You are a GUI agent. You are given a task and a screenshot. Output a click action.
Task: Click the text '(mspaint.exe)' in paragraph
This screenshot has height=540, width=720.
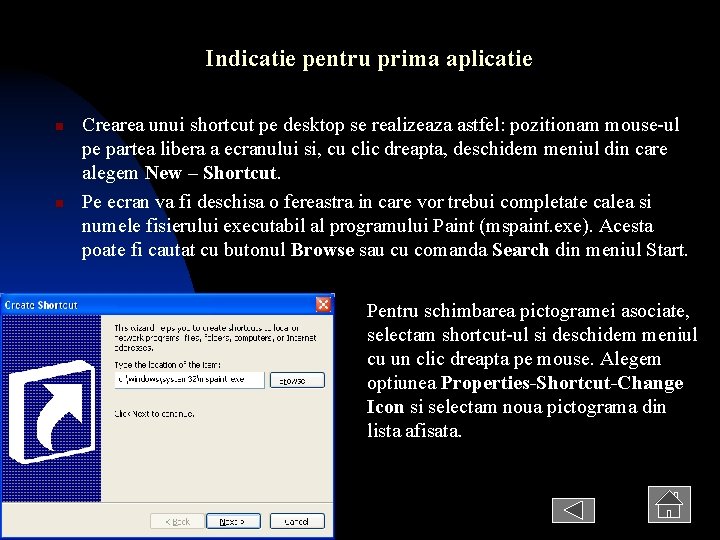coord(534,226)
